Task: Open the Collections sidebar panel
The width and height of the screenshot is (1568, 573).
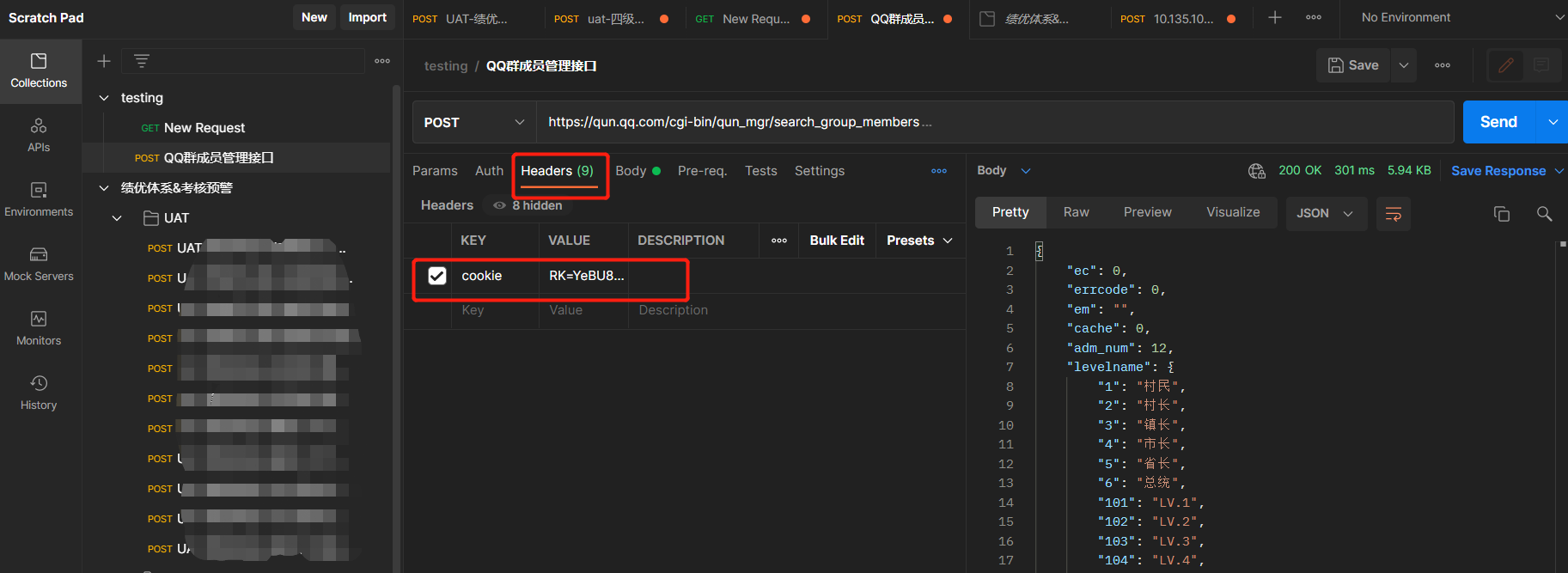Action: coord(39,71)
